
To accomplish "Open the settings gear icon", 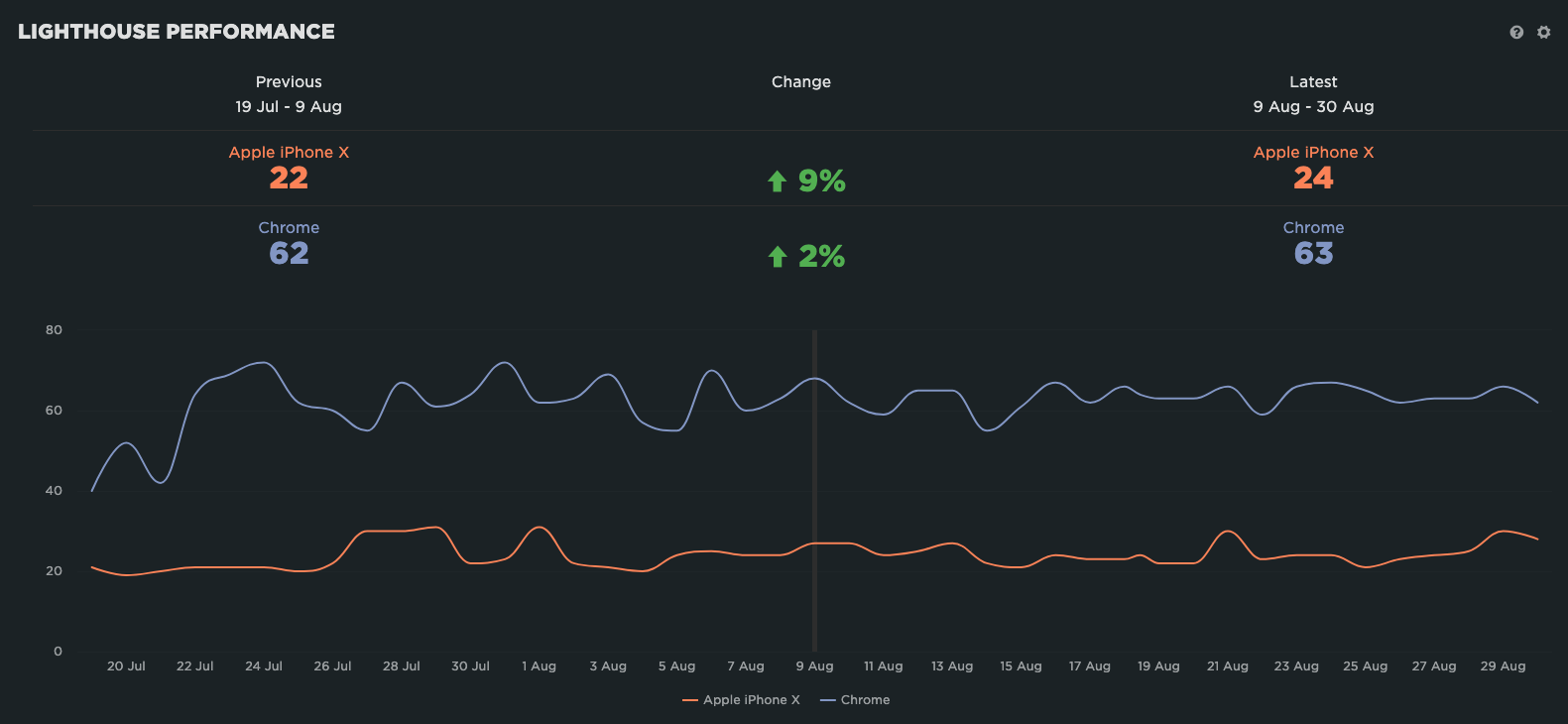I will click(1544, 33).
